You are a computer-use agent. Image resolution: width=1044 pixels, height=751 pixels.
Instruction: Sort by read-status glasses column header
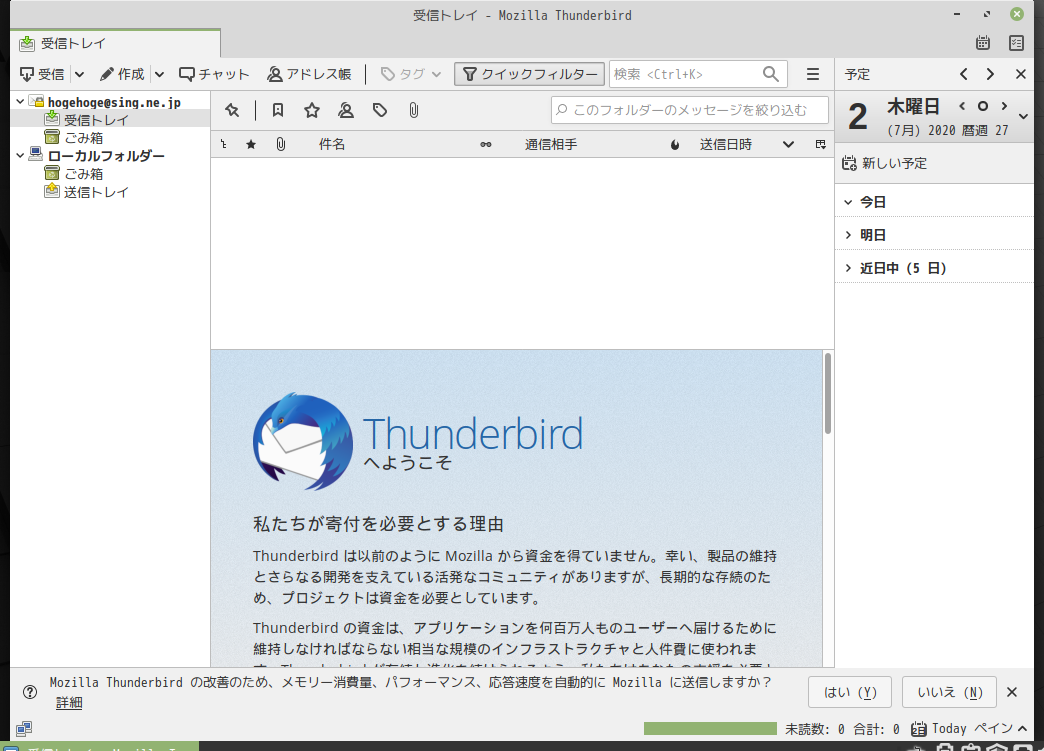pos(486,144)
